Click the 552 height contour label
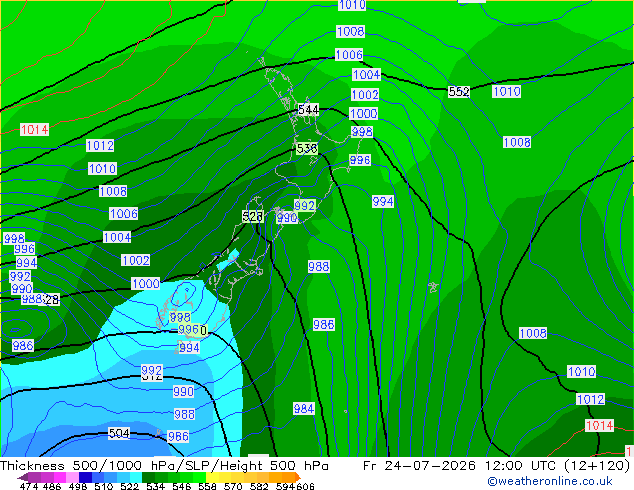This screenshot has height=490, width=634. pos(459,92)
